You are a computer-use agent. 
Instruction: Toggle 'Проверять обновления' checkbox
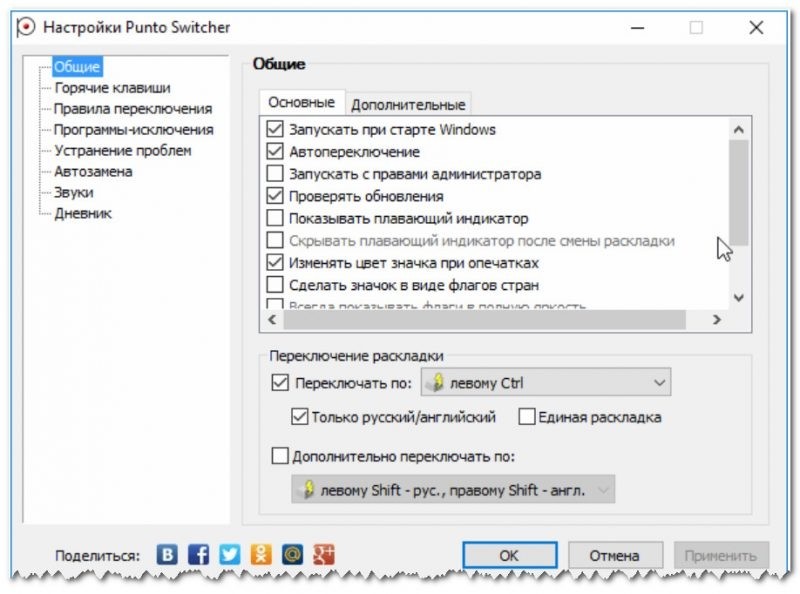(275, 195)
